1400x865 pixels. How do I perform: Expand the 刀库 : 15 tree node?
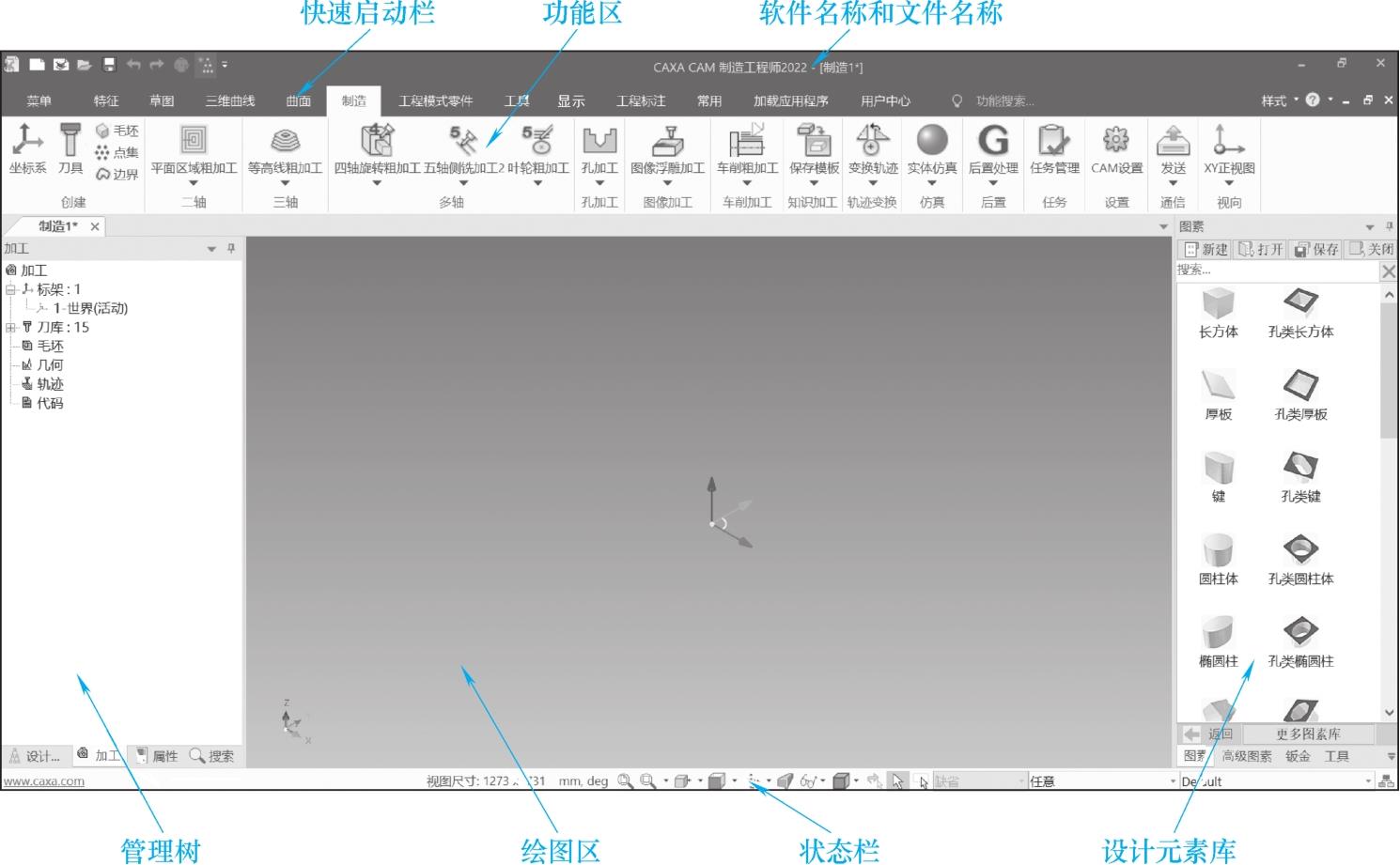point(11,328)
